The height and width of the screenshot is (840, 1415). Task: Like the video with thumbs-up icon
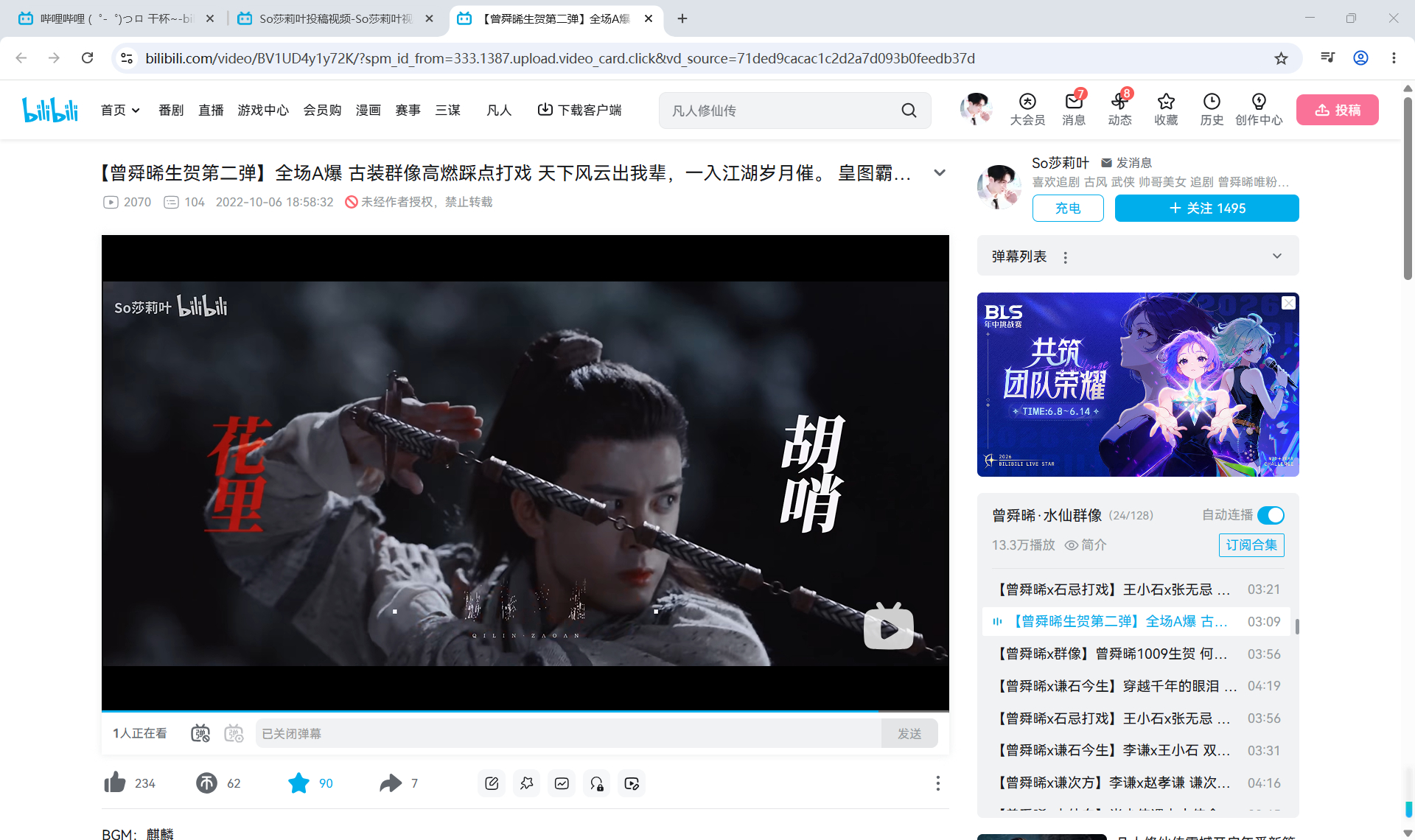pyautogui.click(x=115, y=783)
